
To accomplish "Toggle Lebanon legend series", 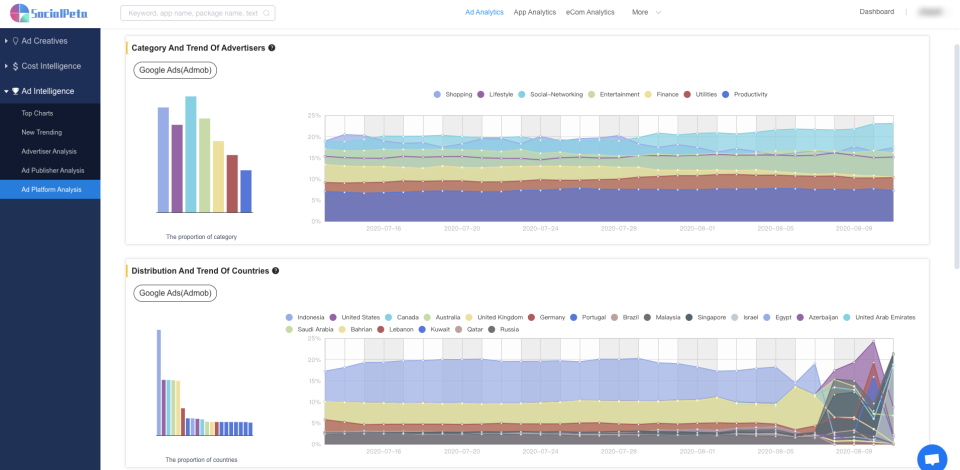I will [x=395, y=329].
